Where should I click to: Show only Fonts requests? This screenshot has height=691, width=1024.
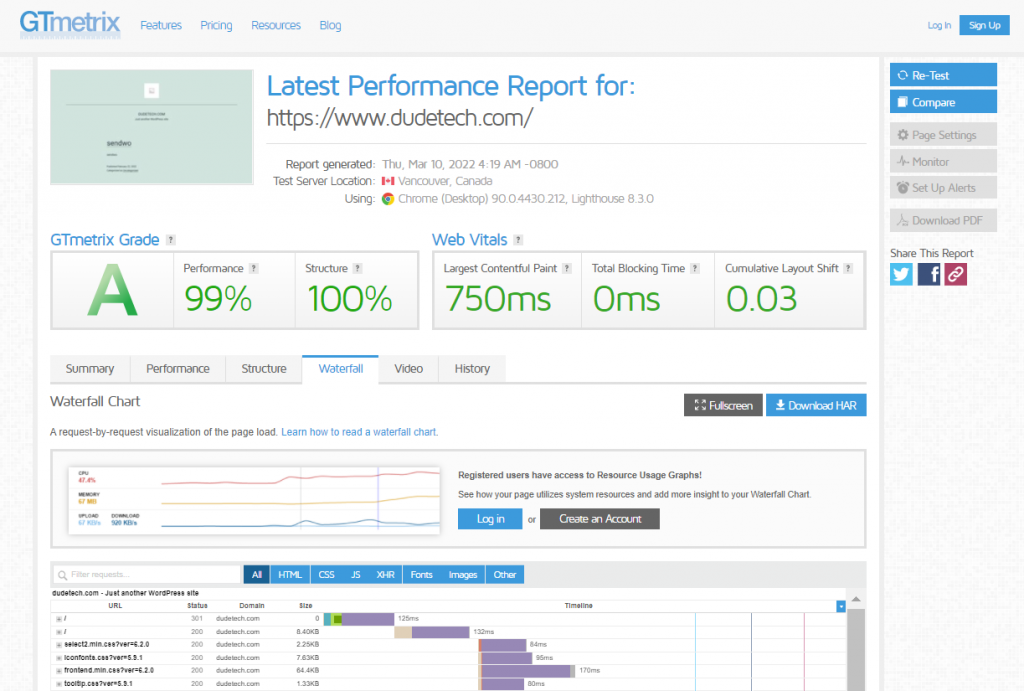422,575
